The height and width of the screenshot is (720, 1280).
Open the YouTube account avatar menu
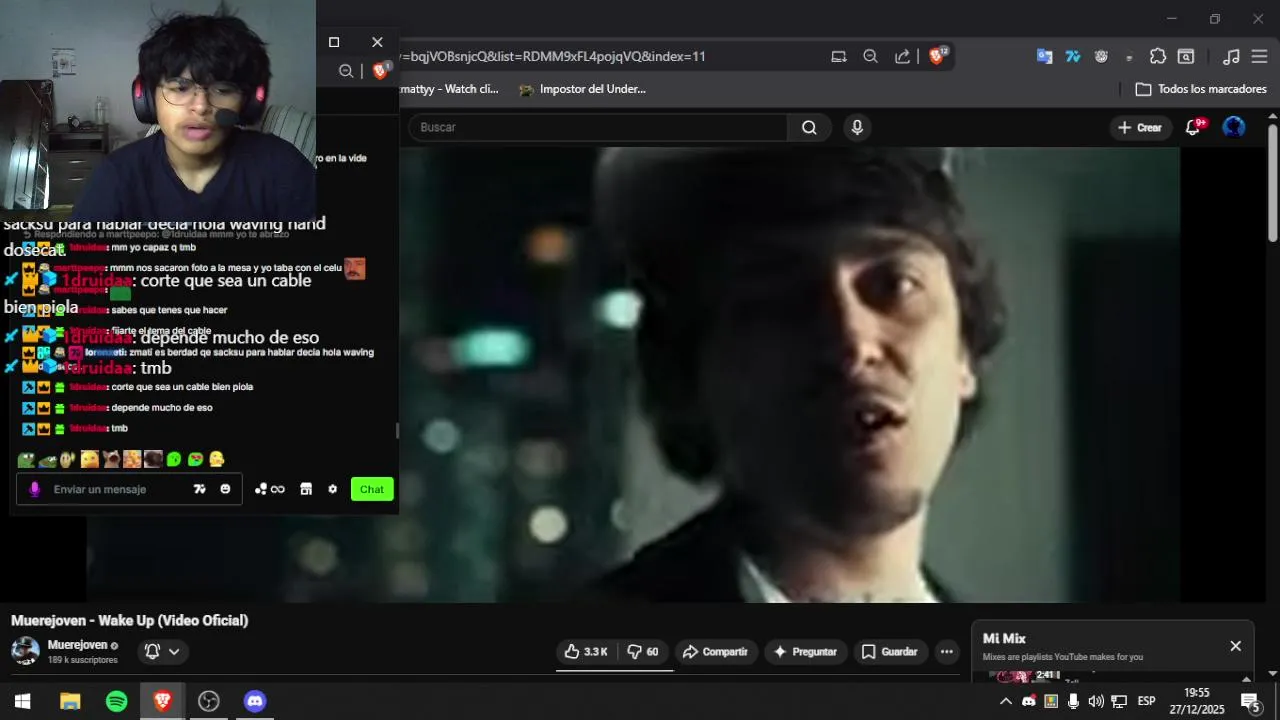coord(1234,127)
